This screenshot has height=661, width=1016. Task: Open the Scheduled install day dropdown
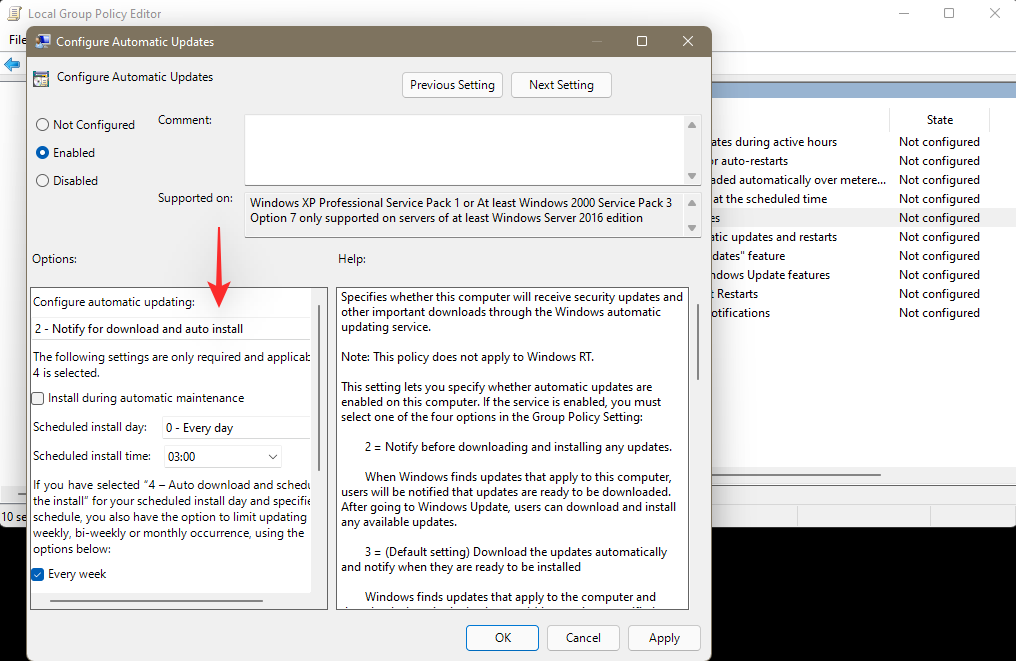pyautogui.click(x=237, y=428)
